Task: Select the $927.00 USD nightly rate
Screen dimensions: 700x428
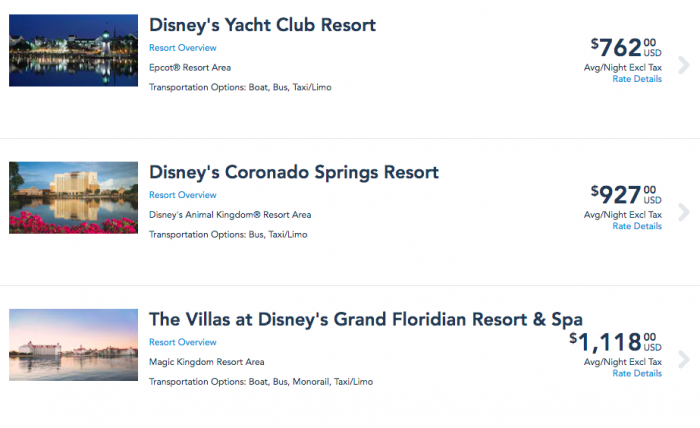Action: 625,194
